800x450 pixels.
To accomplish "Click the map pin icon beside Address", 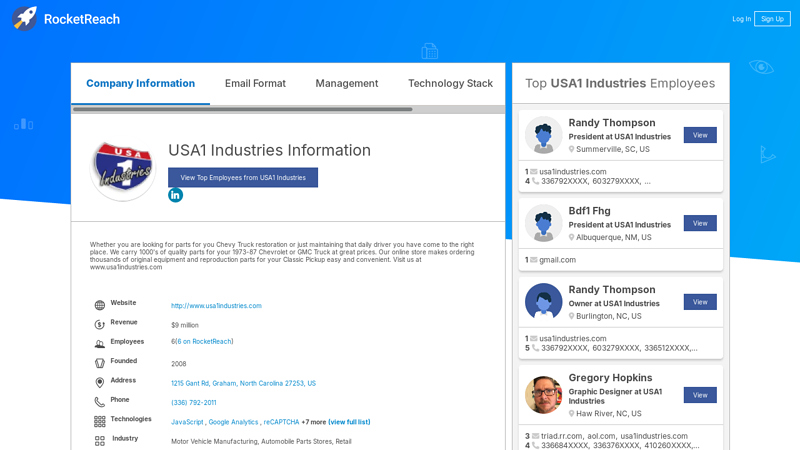I will [x=99, y=383].
